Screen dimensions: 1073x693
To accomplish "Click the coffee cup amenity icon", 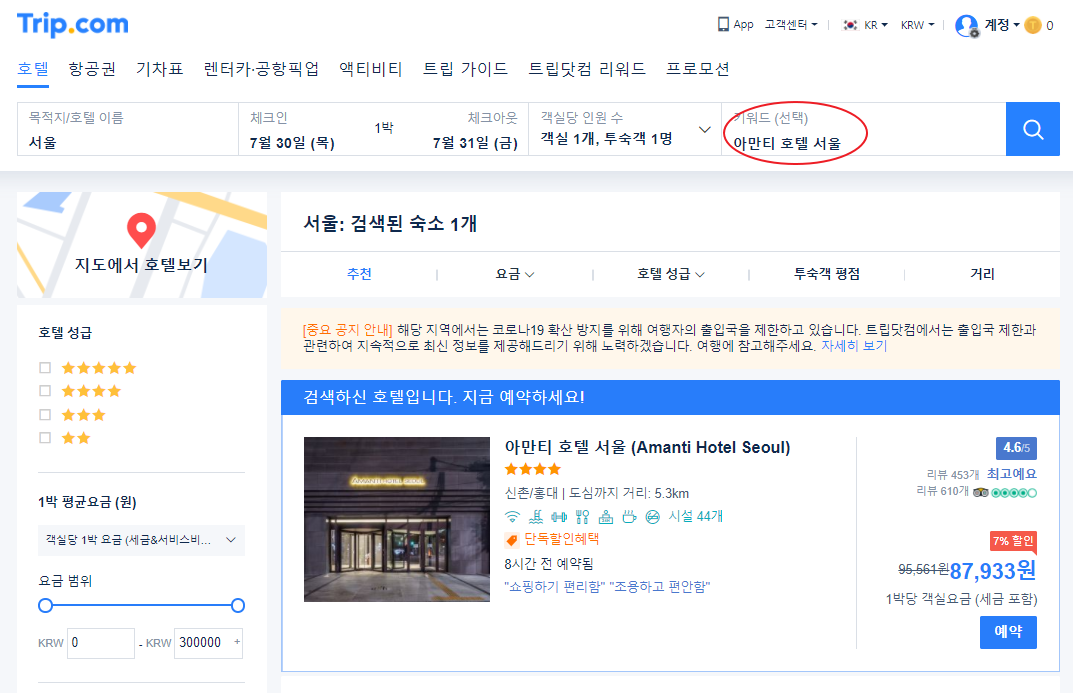I will tap(629, 517).
